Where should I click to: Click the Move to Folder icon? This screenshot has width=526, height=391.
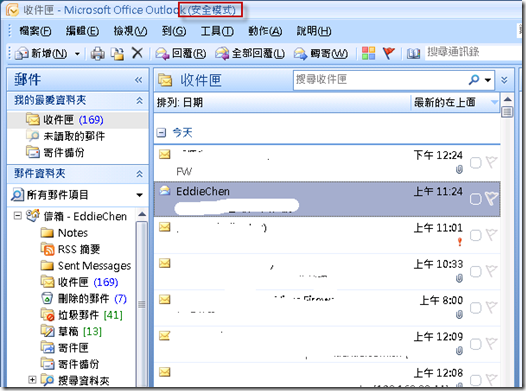point(118,53)
